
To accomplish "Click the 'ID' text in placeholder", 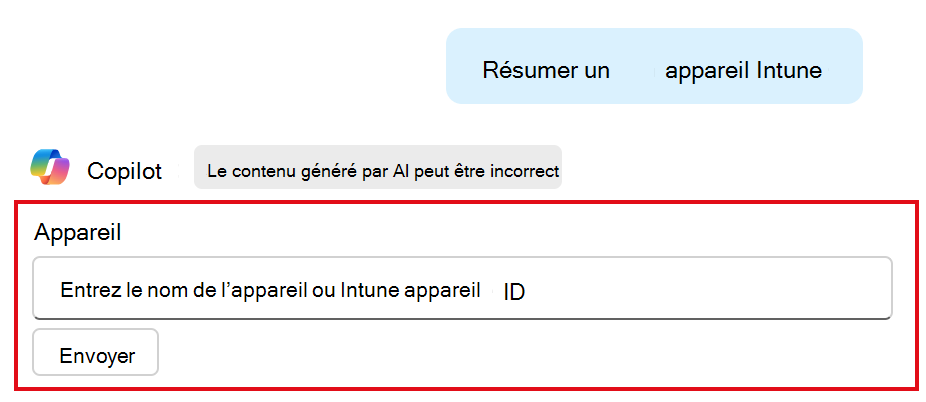I will click(x=514, y=293).
